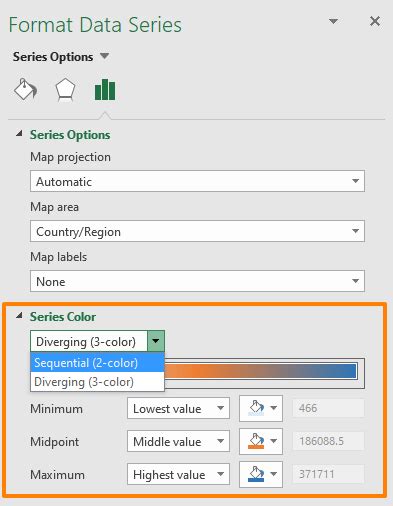393x506 pixels.
Task: Toggle the Diverging (3-color) combo box arrow
Action: [156, 341]
